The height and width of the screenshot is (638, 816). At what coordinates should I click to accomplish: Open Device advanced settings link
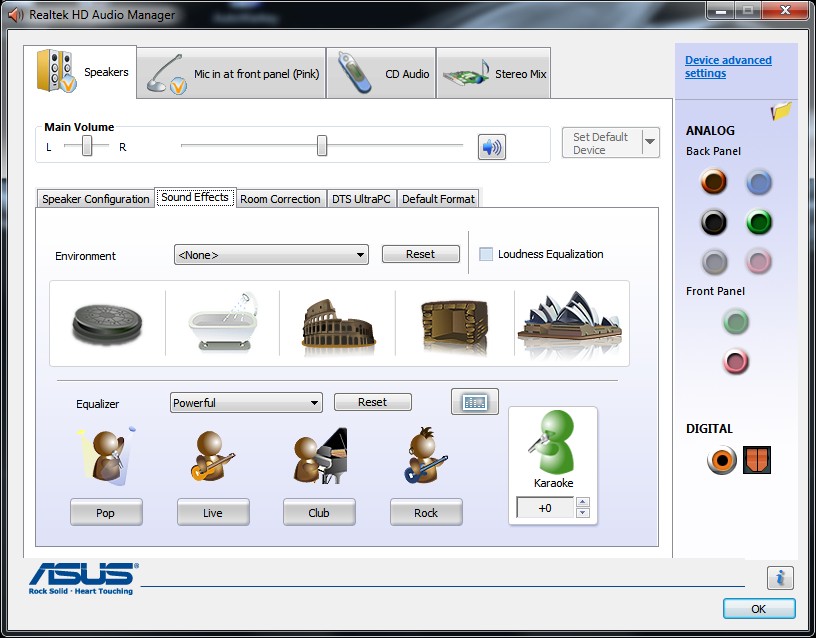(728, 67)
